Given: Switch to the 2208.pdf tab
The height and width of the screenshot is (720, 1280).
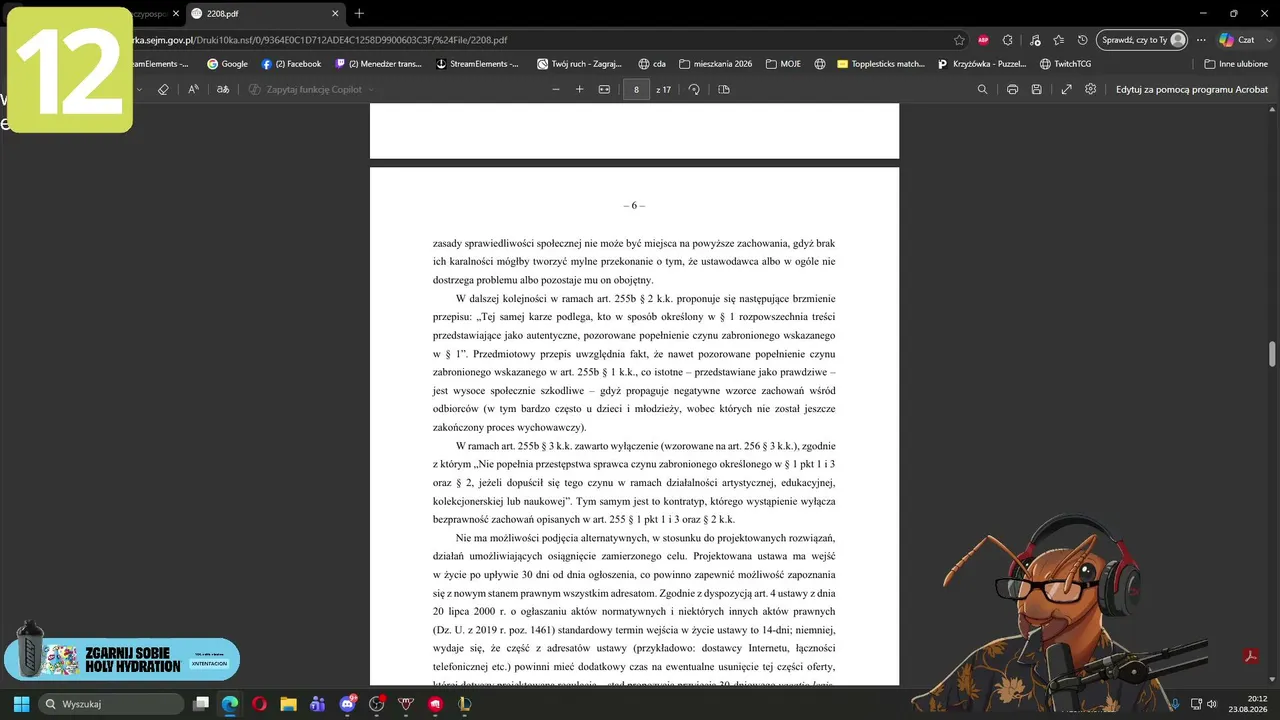Looking at the screenshot, I should tap(264, 13).
